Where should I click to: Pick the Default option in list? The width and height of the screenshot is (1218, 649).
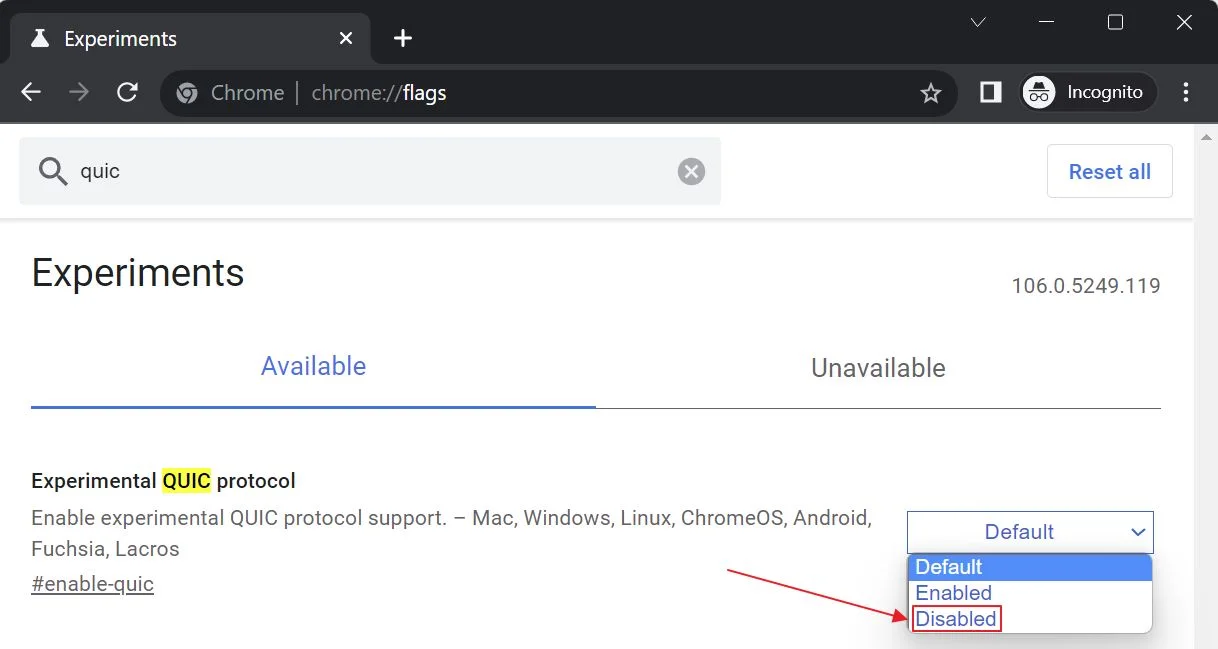coord(949,567)
